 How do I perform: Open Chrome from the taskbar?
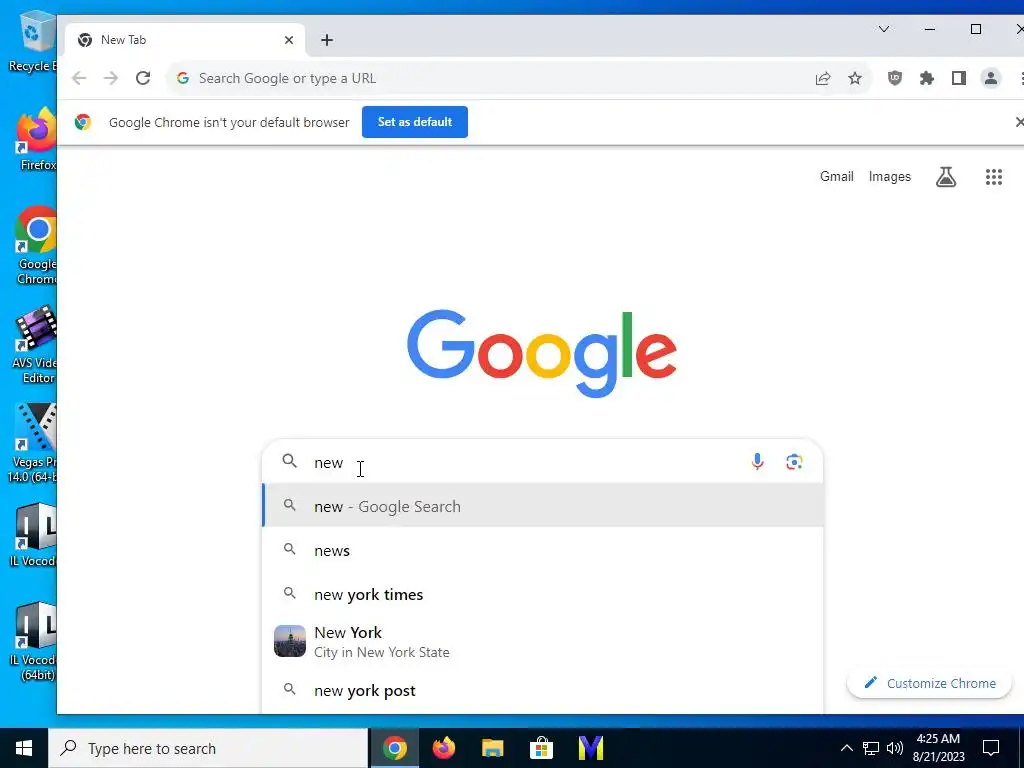pyautogui.click(x=394, y=748)
